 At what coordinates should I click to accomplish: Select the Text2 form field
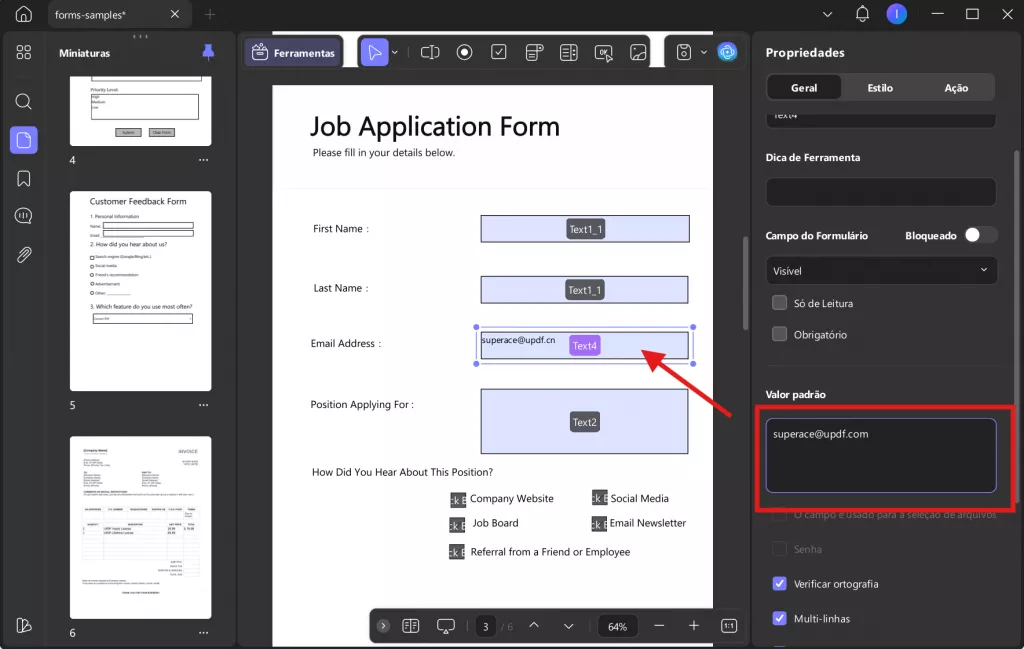[584, 422]
